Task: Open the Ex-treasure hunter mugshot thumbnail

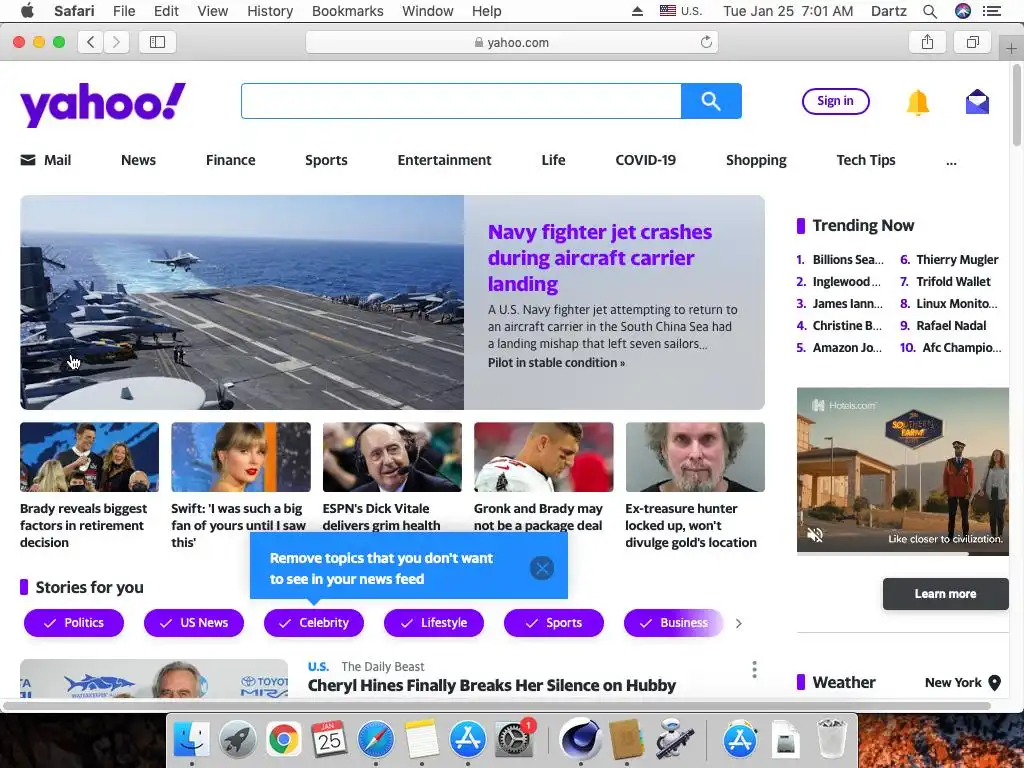Action: 695,457
